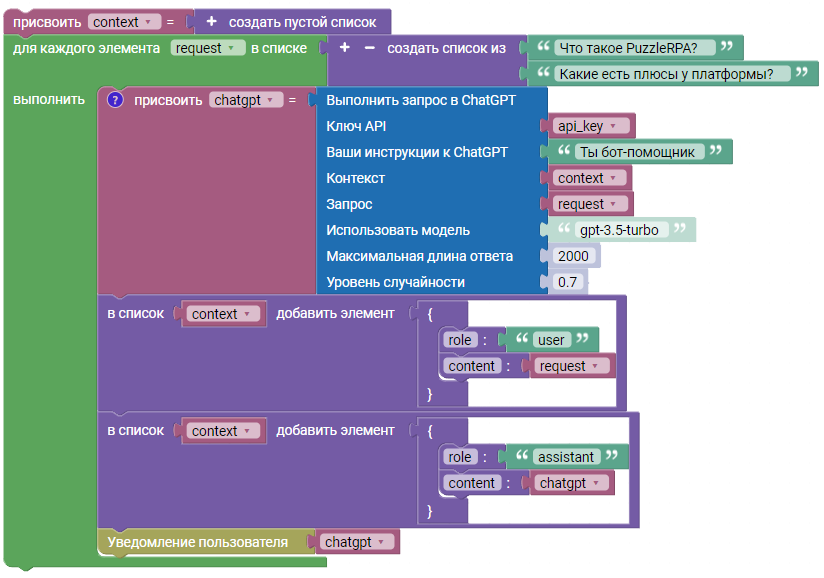
Task: Click the 'Выполнить запрос в ChatGPT' block title
Action: [x=421, y=100]
